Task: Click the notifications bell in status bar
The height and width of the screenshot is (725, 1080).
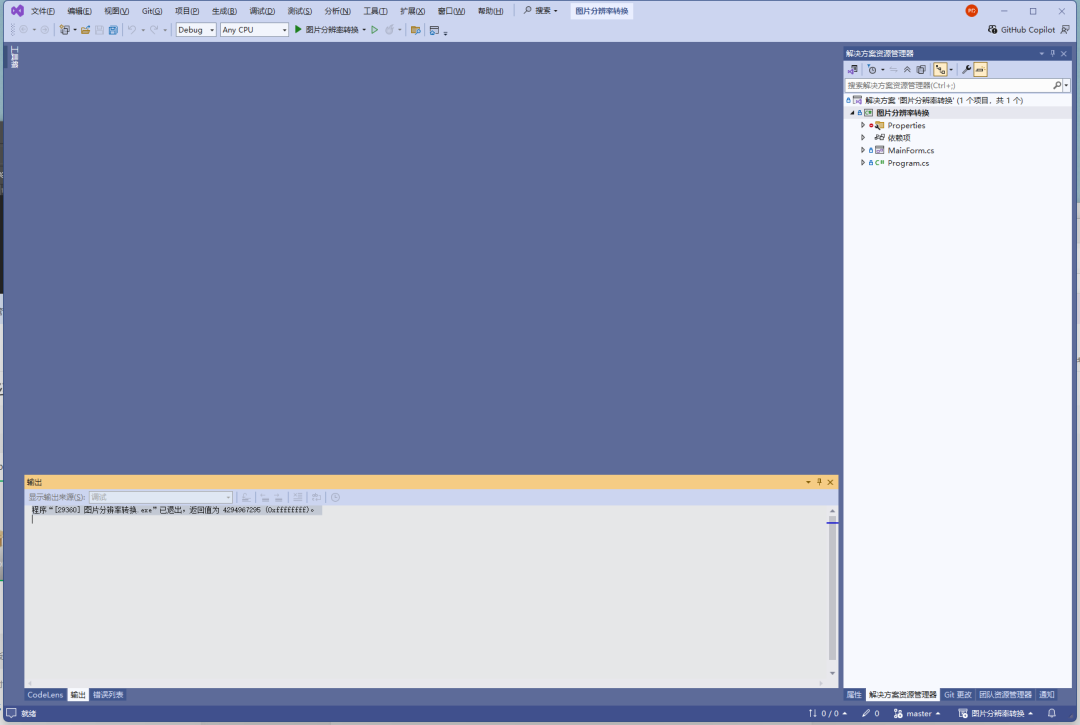Action: 1052,713
